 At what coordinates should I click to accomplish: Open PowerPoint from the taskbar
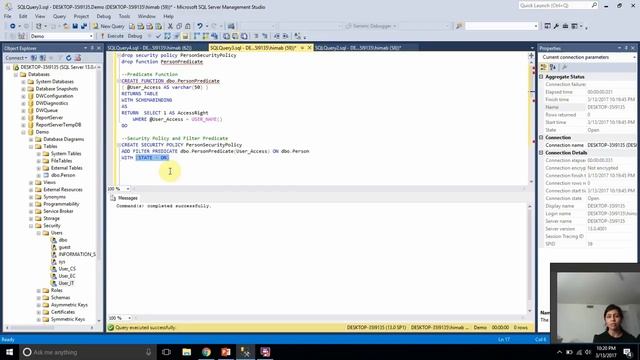click(x=226, y=352)
